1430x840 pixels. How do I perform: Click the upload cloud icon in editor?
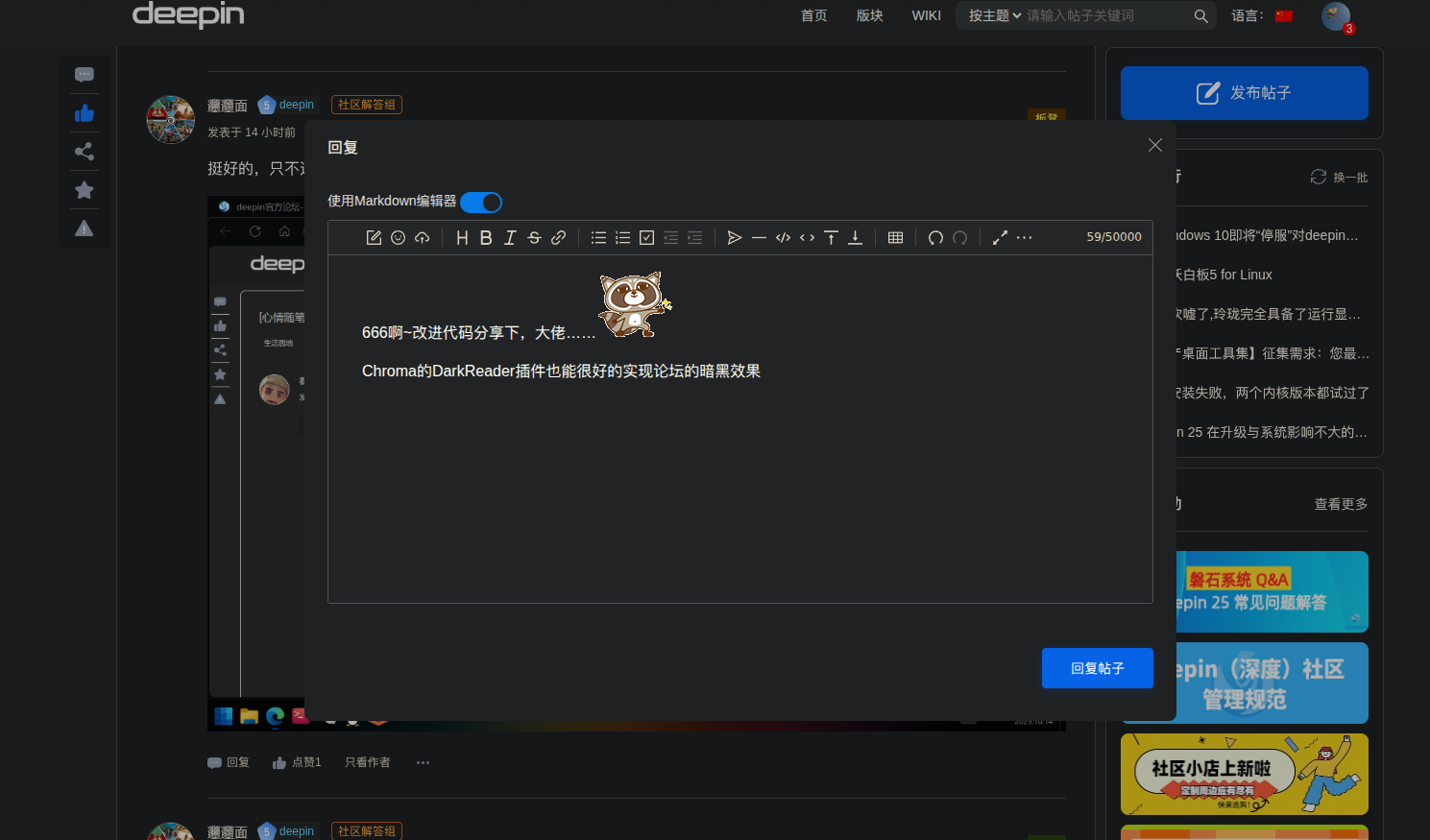[423, 237]
